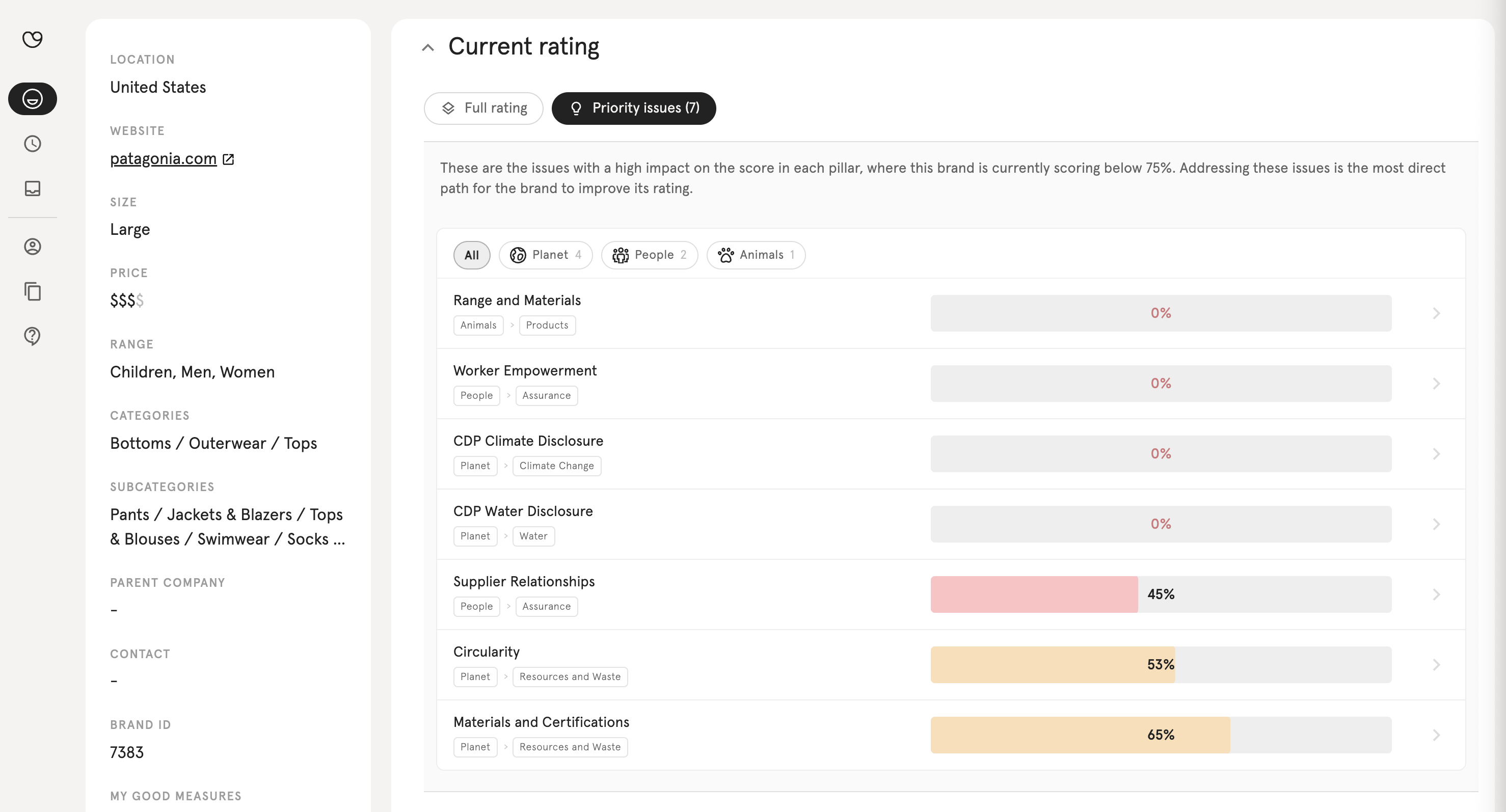
Task: Open the Worker Empowerment issue row
Action: coord(951,384)
